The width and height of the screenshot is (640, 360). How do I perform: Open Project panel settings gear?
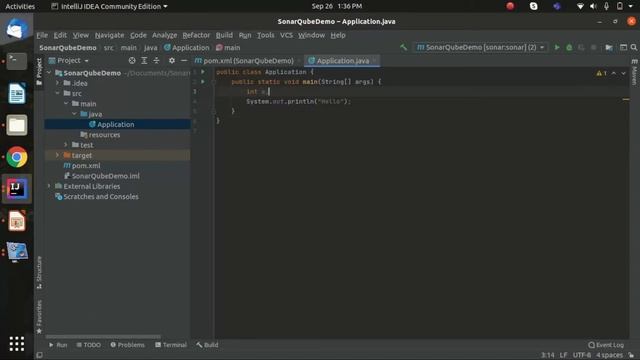coord(172,60)
